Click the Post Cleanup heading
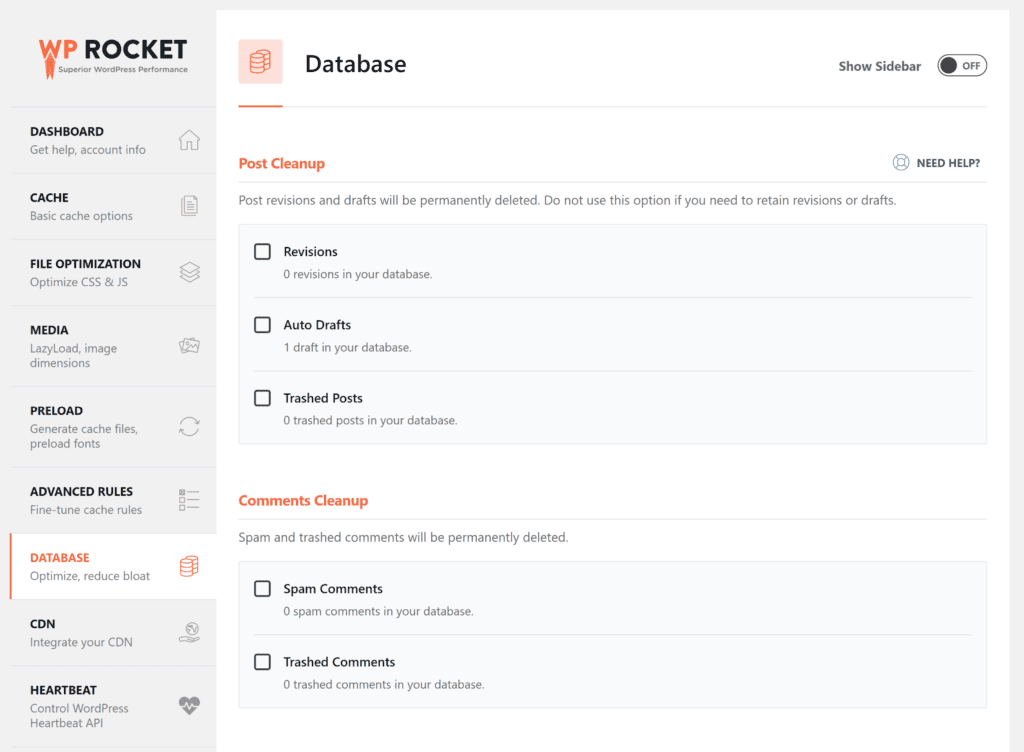Image resolution: width=1024 pixels, height=752 pixels. coord(281,163)
